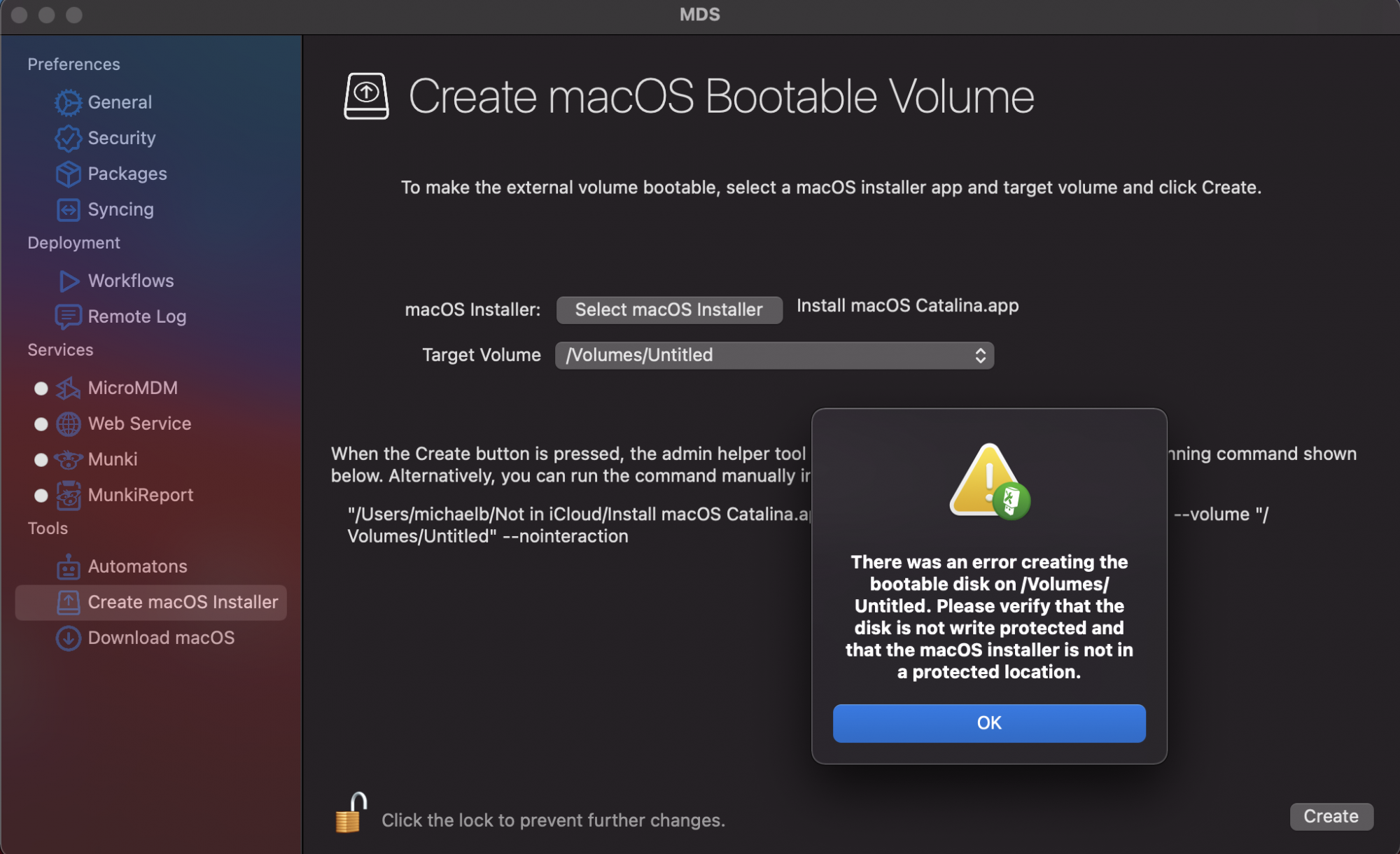This screenshot has height=854, width=1400.
Task: Select Web Service label
Action: coord(139,423)
